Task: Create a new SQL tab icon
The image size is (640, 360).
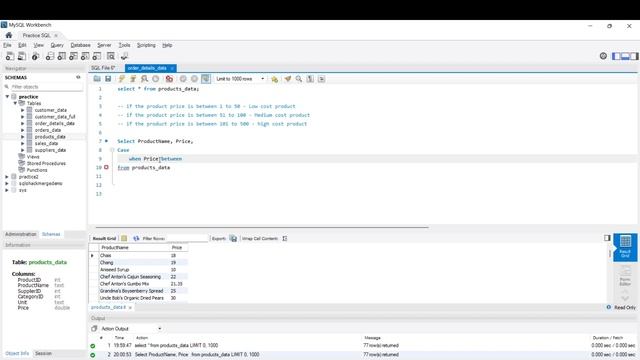Action: [9, 56]
